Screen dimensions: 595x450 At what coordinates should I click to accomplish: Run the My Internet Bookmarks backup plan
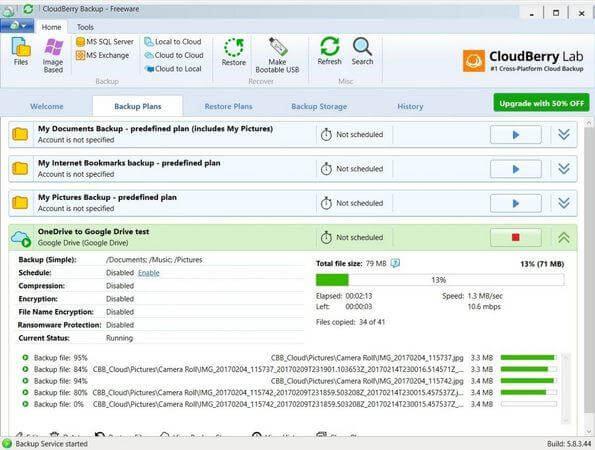point(516,169)
